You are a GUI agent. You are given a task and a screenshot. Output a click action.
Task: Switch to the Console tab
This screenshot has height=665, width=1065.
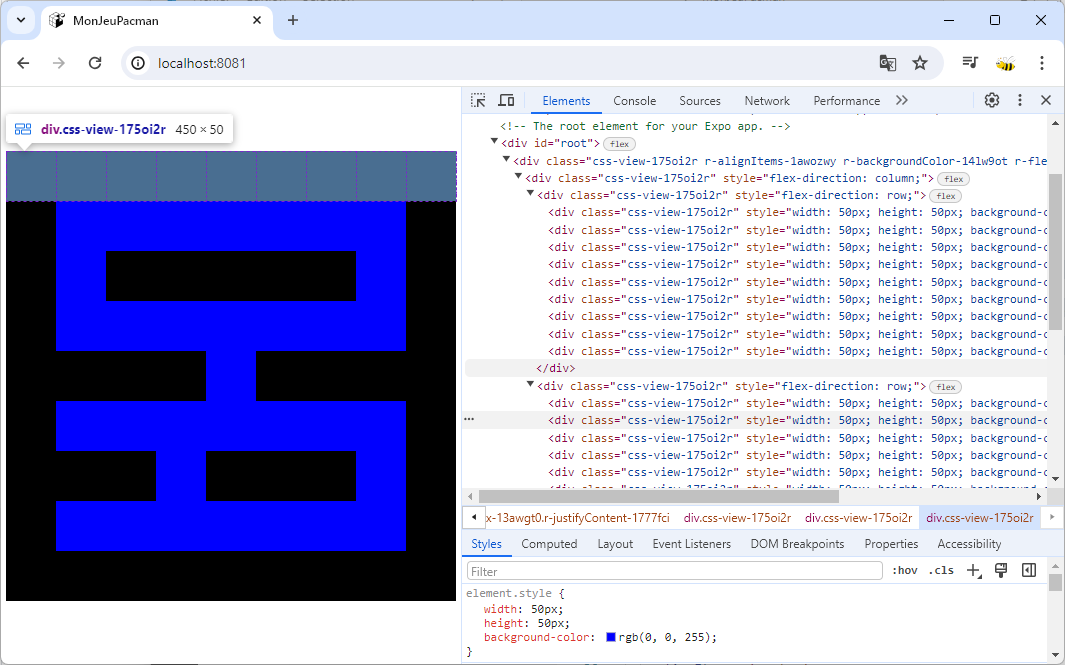tap(634, 101)
